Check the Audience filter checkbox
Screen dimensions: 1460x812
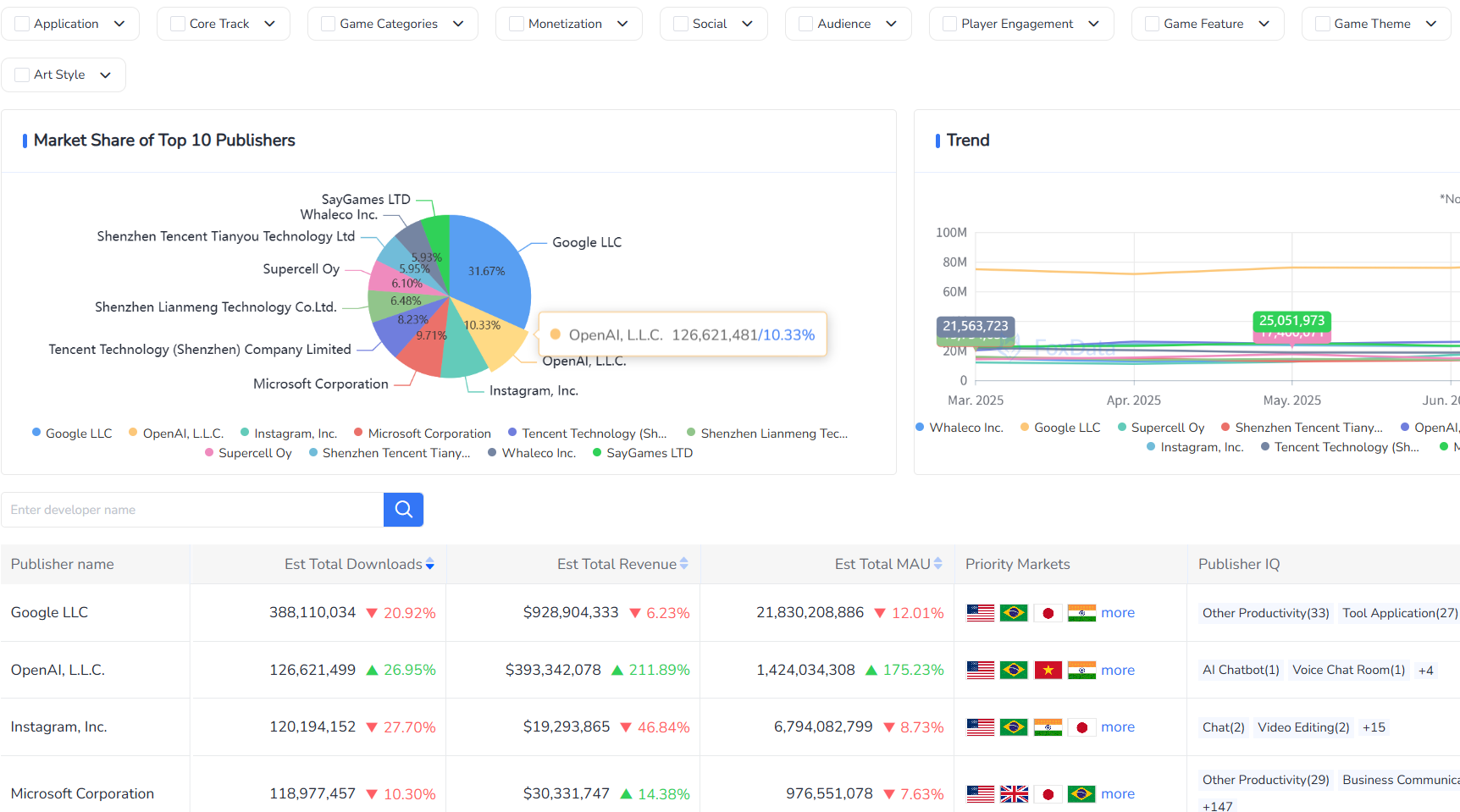(806, 24)
